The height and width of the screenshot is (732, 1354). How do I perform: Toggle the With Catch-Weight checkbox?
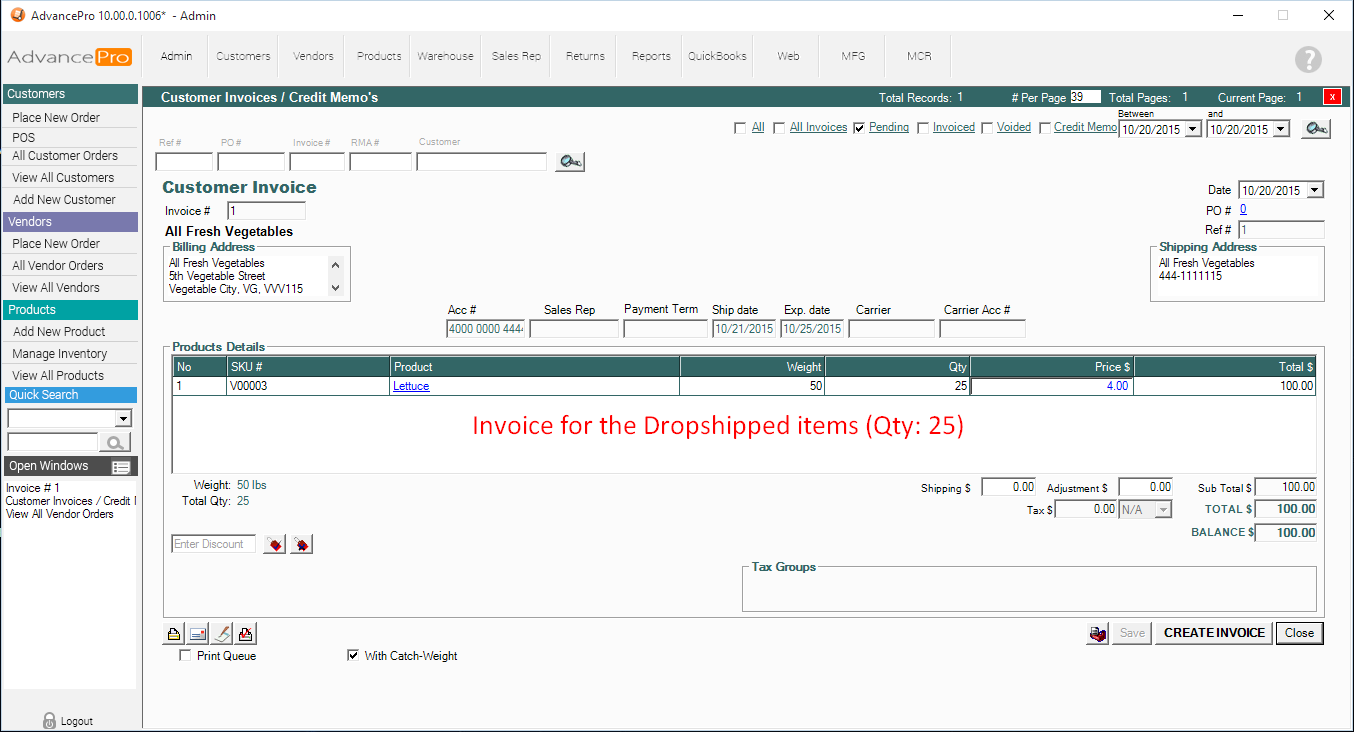coord(352,656)
